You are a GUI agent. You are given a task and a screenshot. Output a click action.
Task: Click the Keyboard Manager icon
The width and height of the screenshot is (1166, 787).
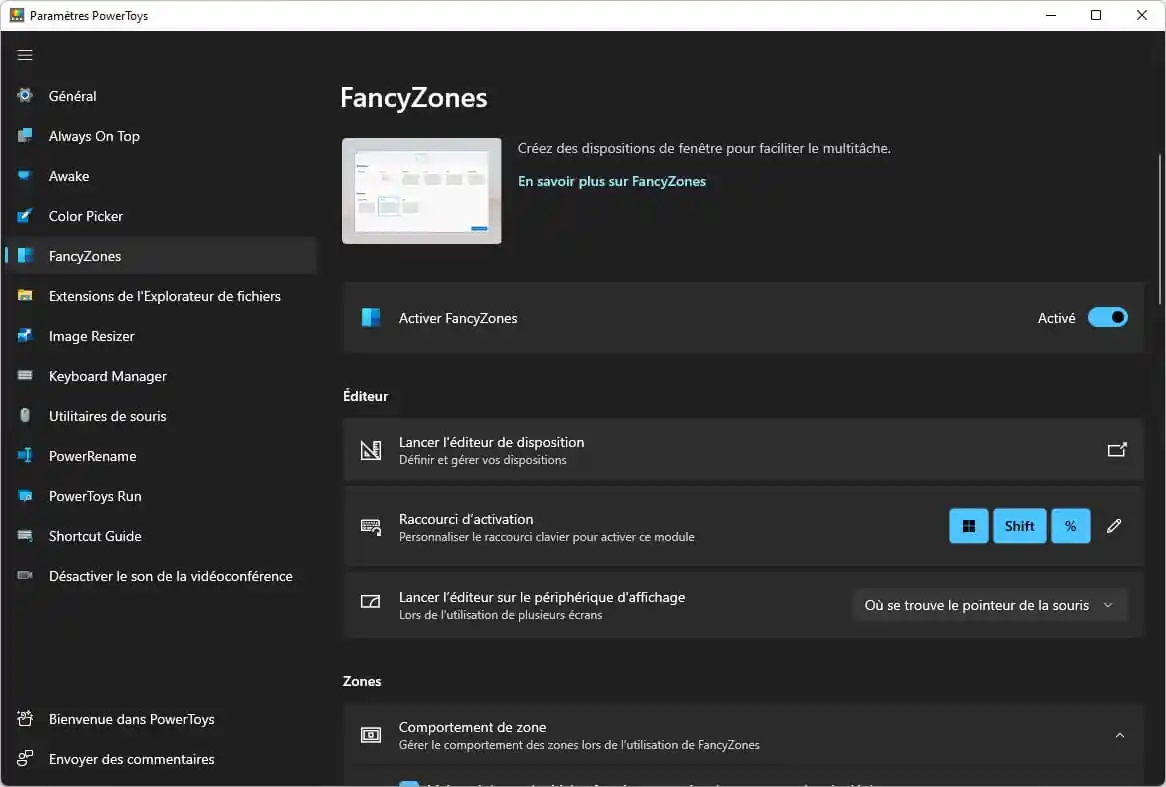(25, 376)
